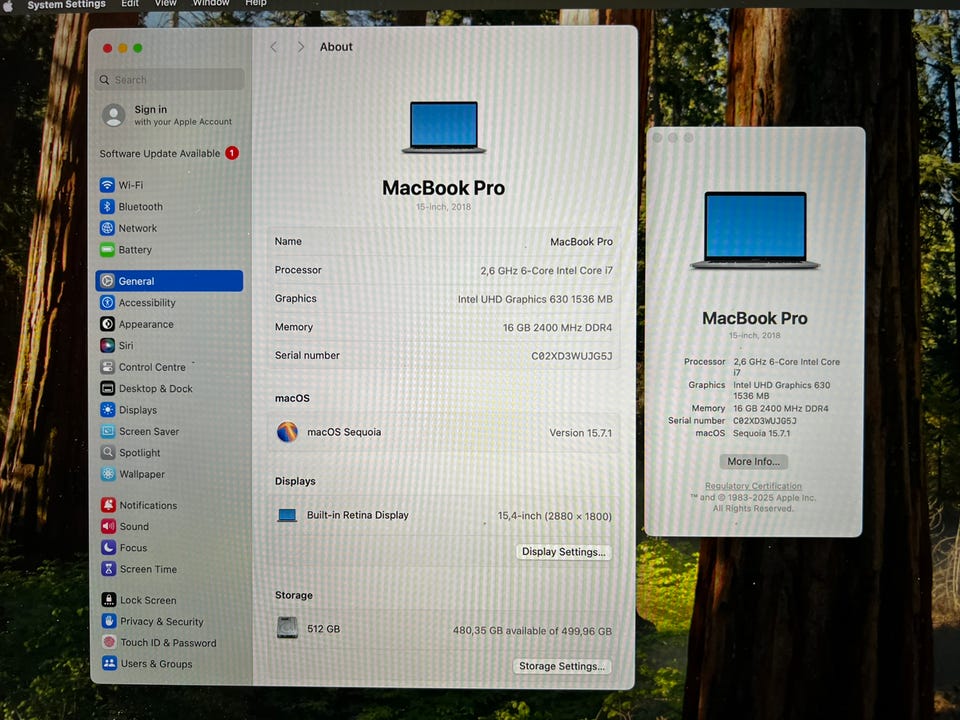Open Spotlight magnifier icon in sidebar
This screenshot has width=960, height=720.
[x=108, y=452]
